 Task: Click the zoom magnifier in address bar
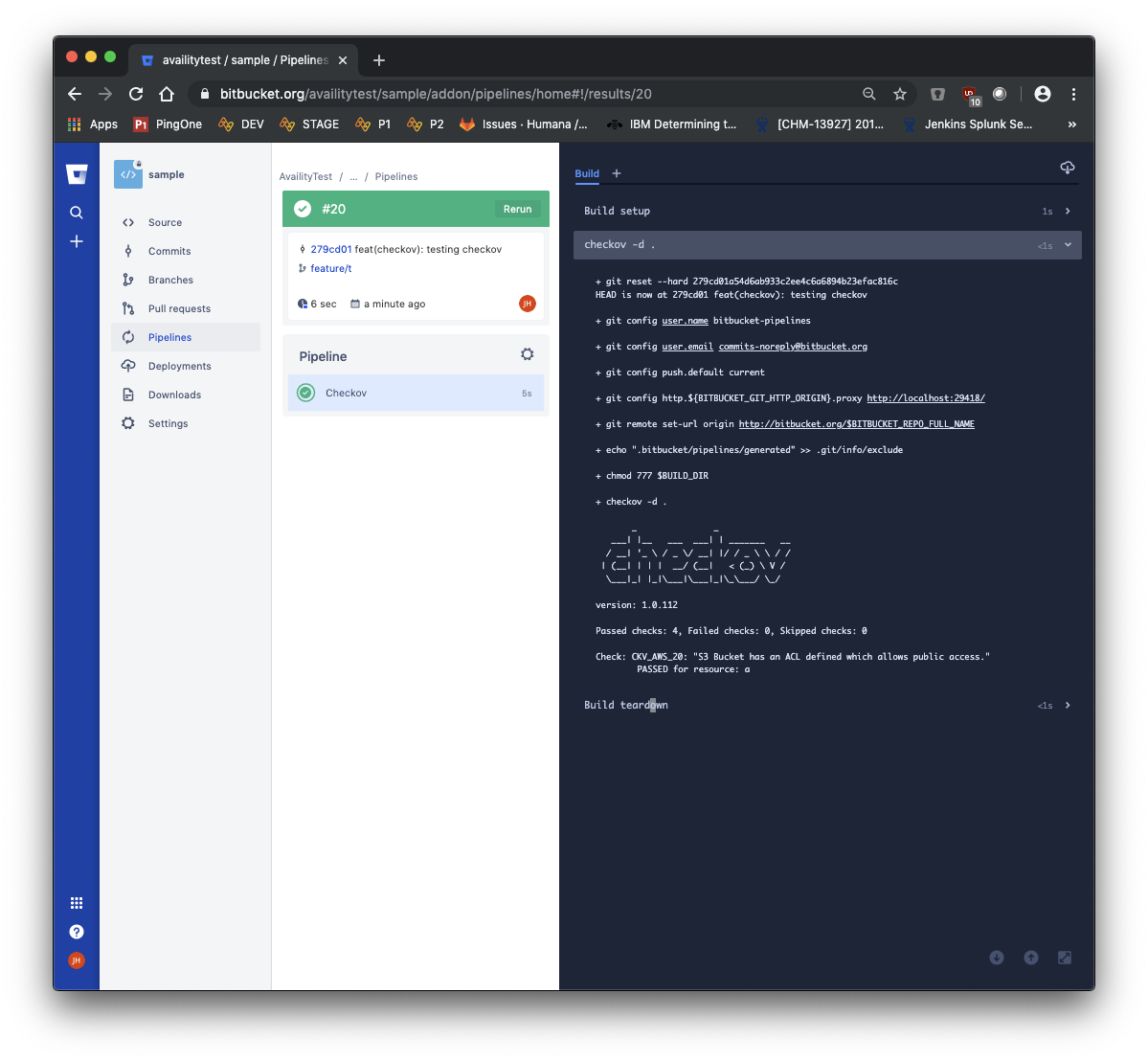coord(869,94)
